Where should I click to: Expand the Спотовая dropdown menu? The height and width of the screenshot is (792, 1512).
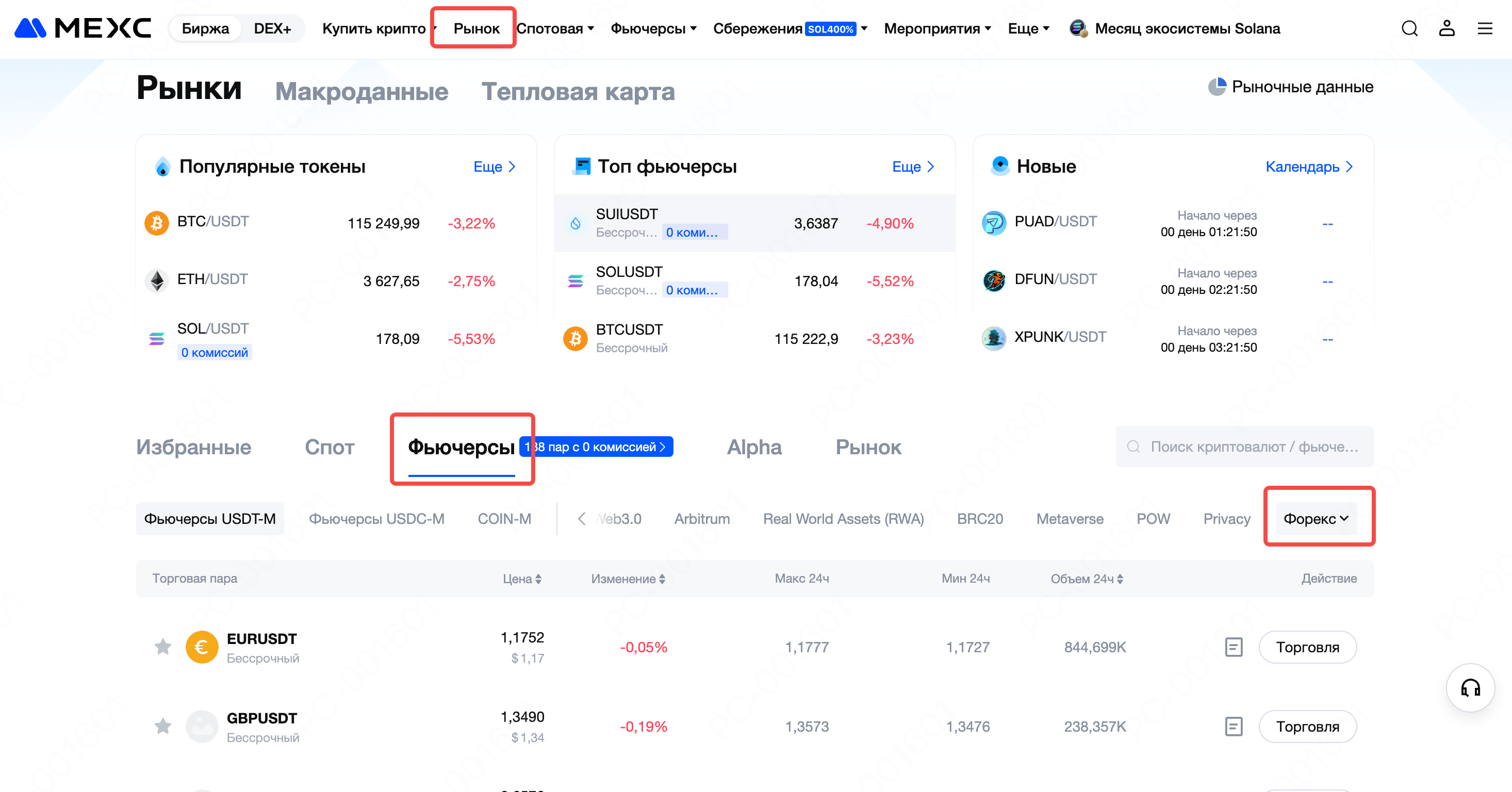pyautogui.click(x=555, y=28)
